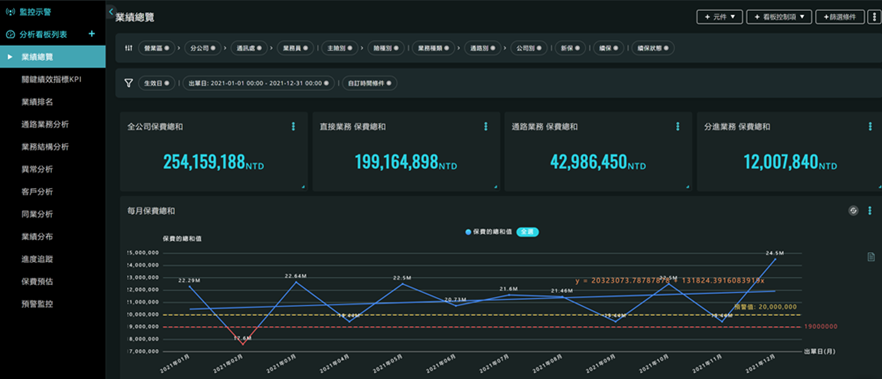Open the 看板控制項 dropdown
The height and width of the screenshot is (379, 882).
point(779,17)
